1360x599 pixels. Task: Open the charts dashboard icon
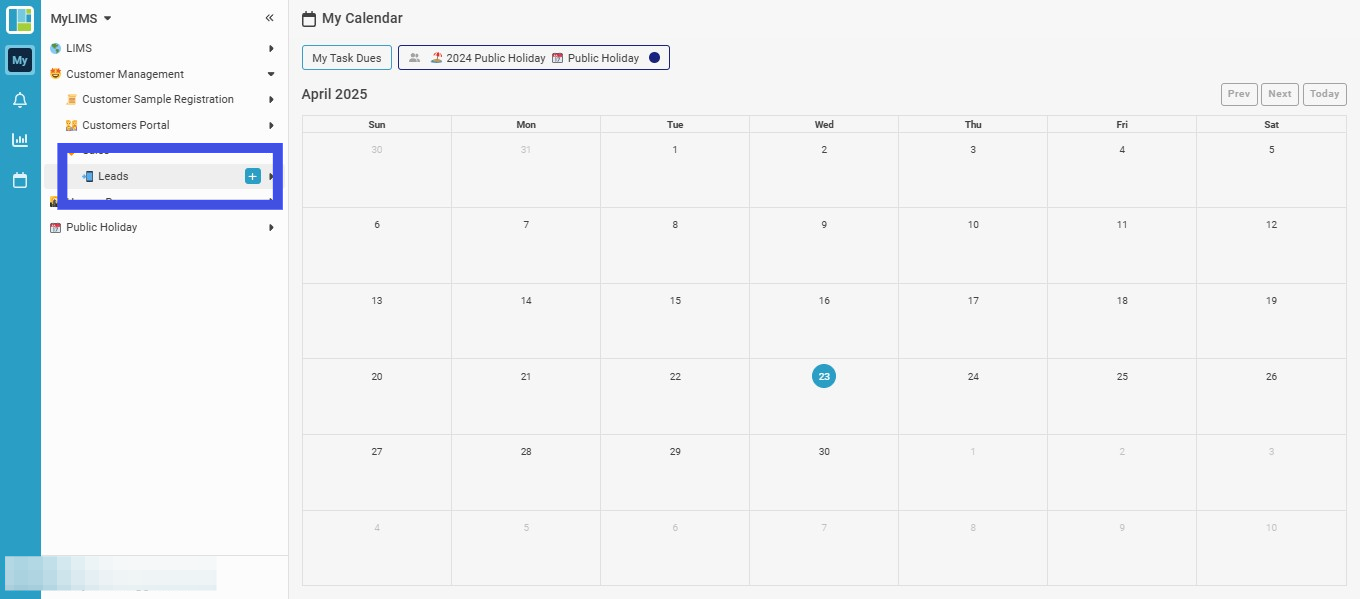20,140
